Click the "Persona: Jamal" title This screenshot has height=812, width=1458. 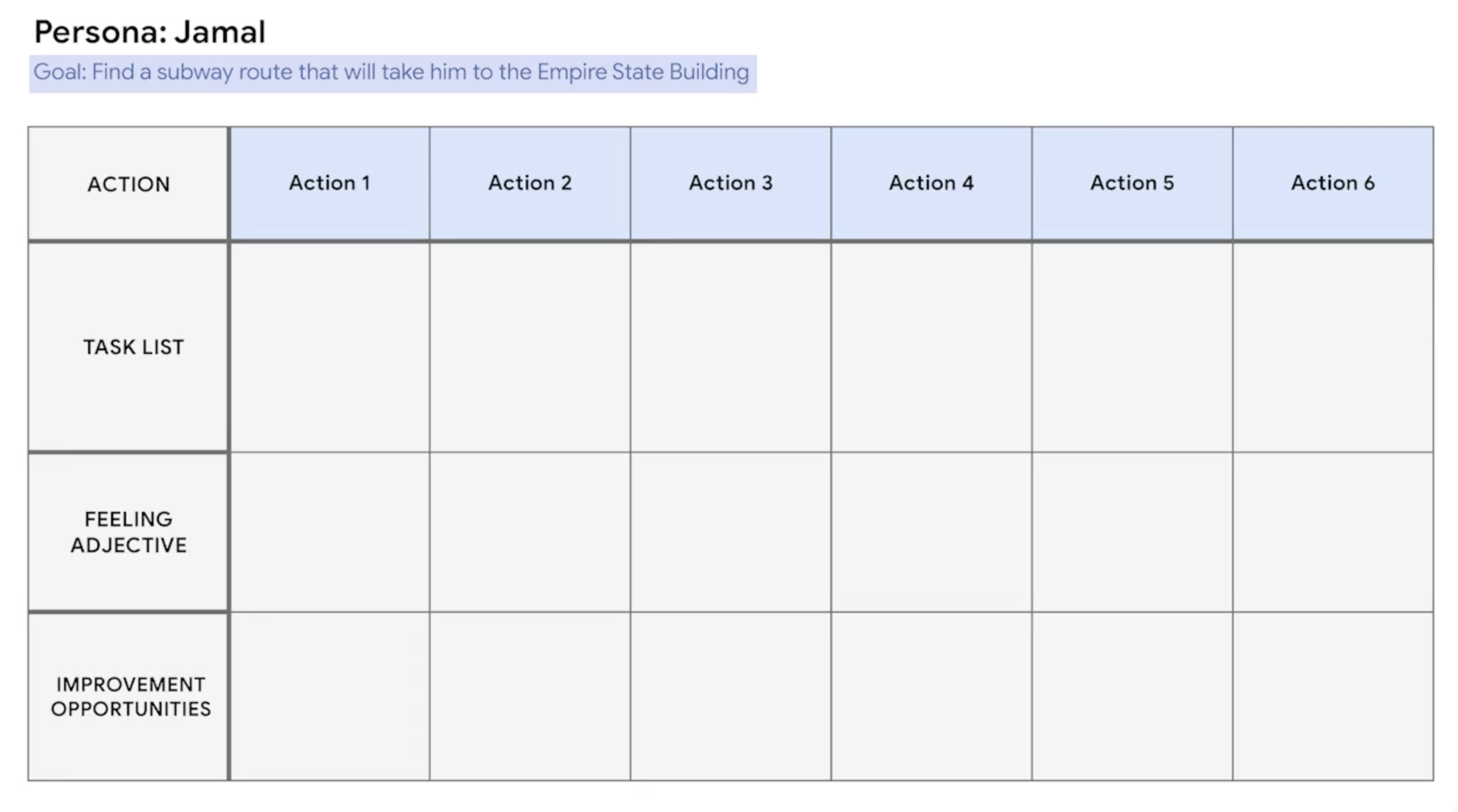click(150, 32)
